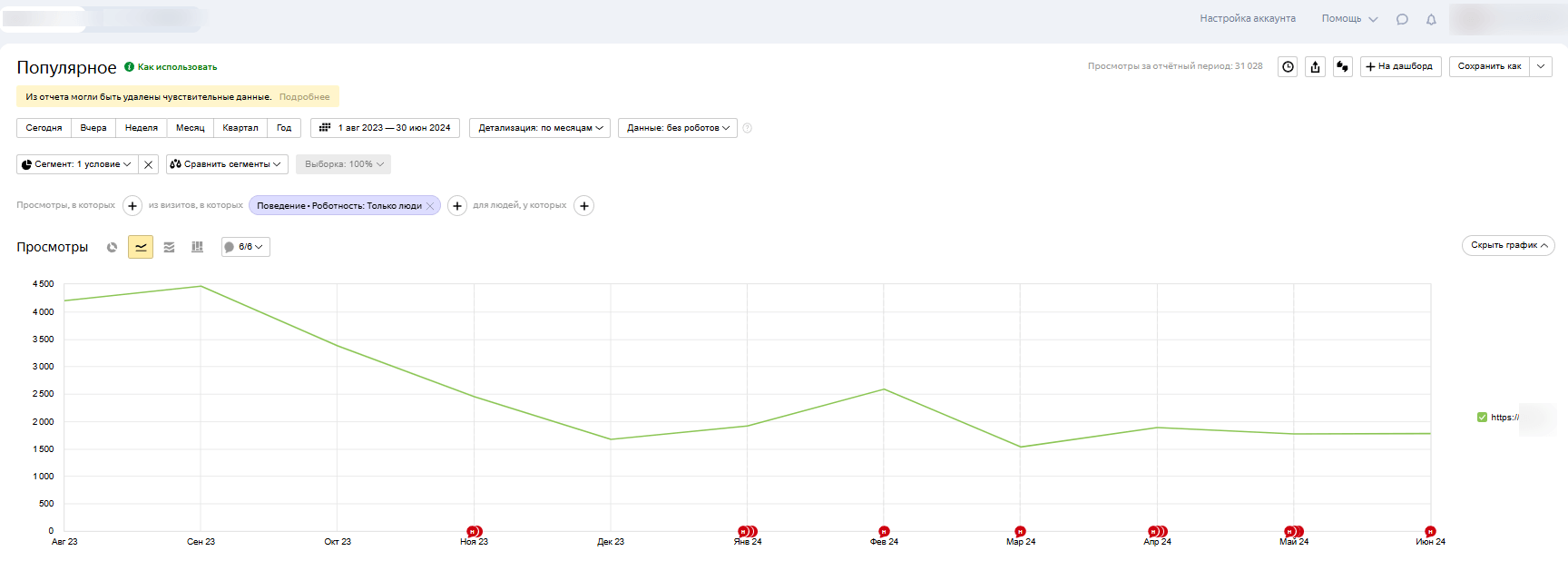Switch chart to stacked area view

coord(169,247)
